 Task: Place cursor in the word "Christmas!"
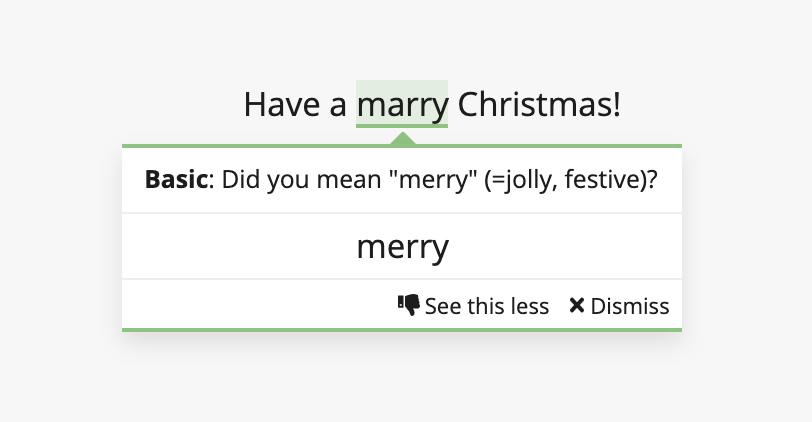coord(539,104)
